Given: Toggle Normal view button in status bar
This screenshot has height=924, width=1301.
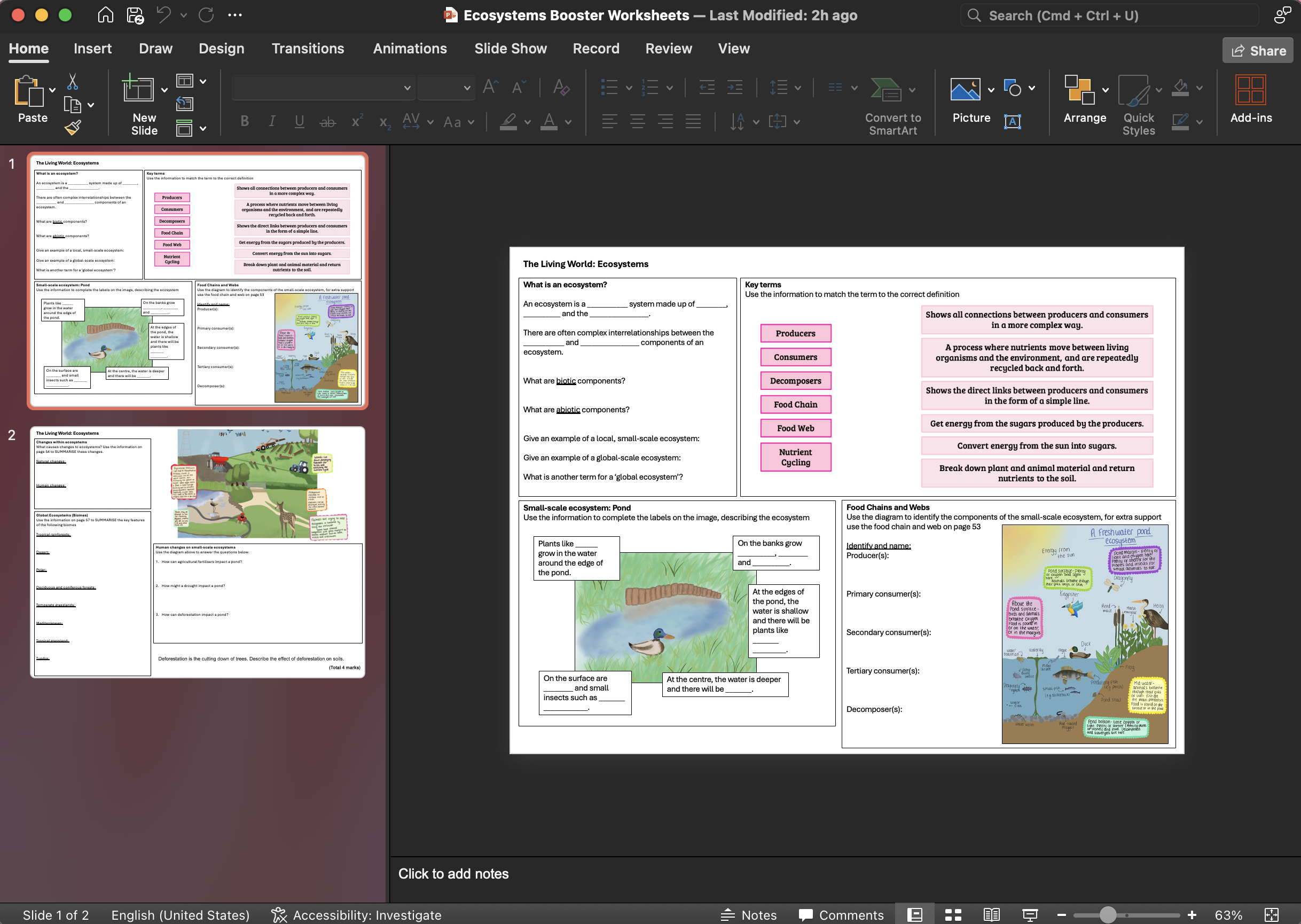Looking at the screenshot, I should tap(915, 914).
